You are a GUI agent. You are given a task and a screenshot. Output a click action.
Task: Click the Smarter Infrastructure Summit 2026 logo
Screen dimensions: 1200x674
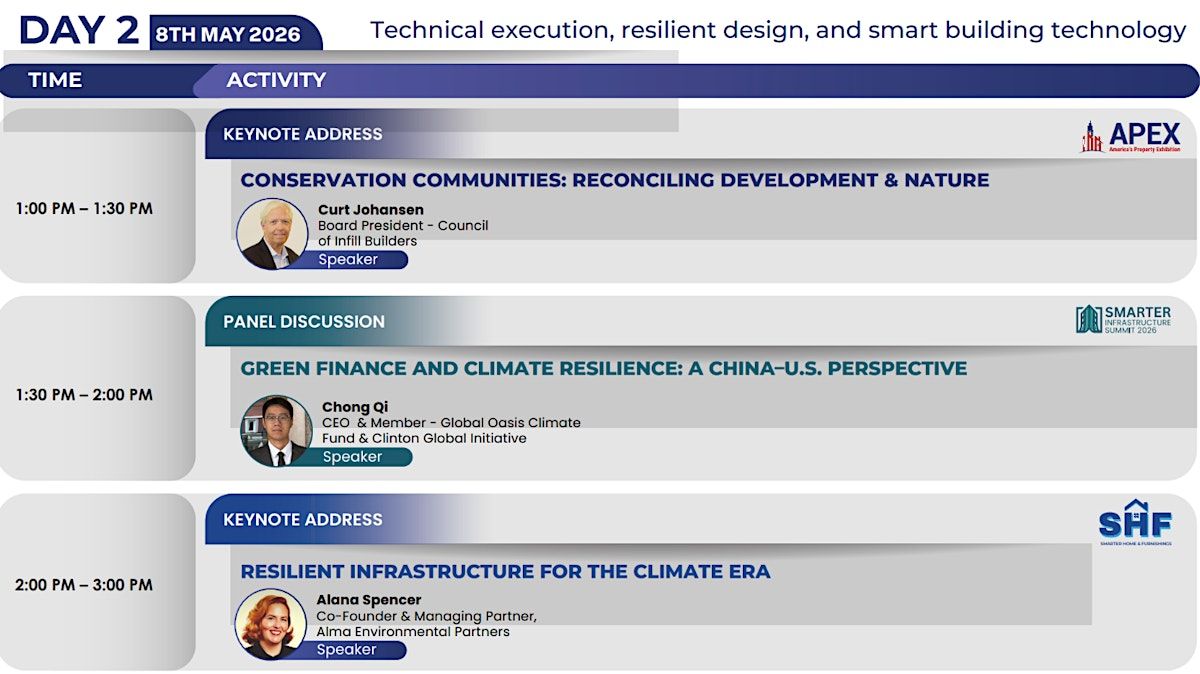pyautogui.click(x=1123, y=320)
